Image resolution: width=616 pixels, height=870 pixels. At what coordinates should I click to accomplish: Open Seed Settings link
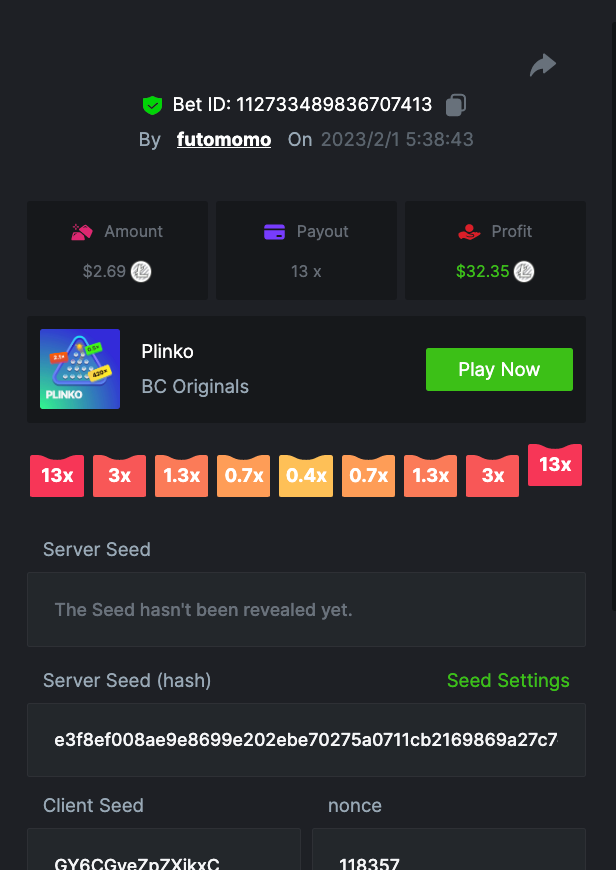coord(508,680)
